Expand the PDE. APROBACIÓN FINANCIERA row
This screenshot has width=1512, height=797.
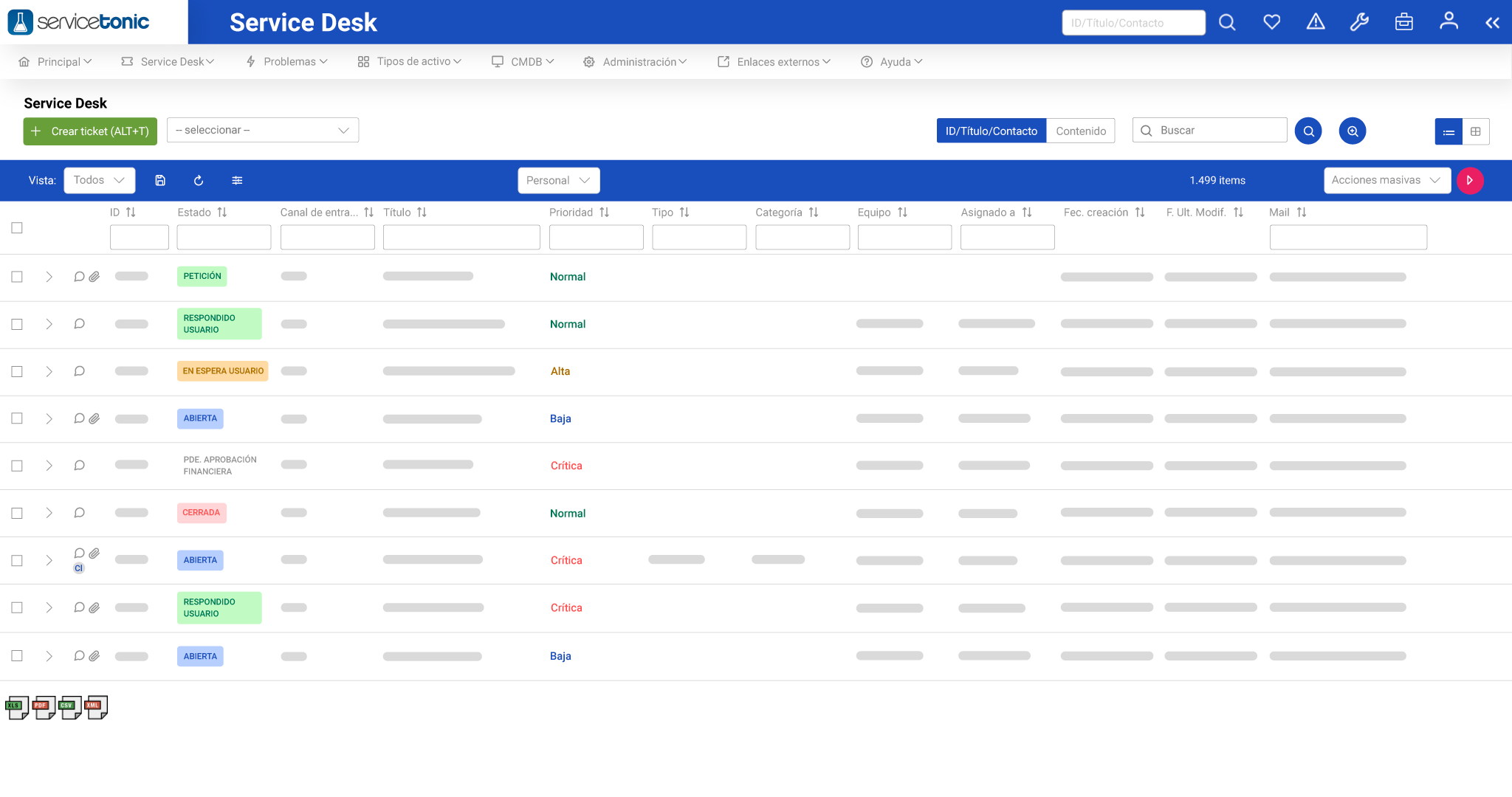[49, 466]
